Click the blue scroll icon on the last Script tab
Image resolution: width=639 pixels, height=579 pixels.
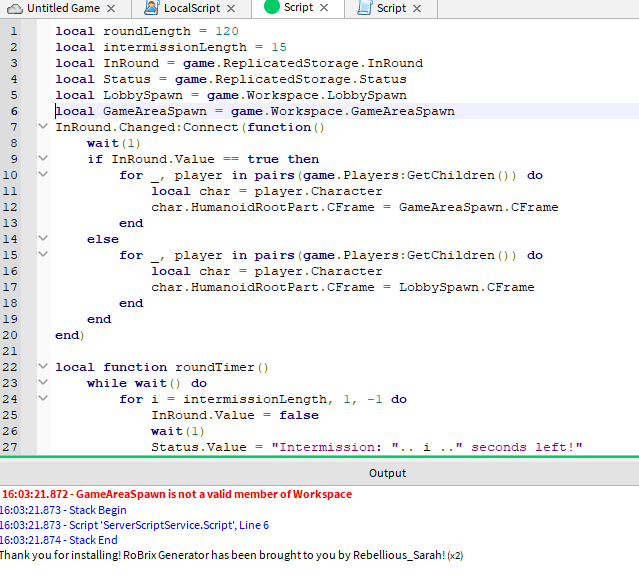(x=363, y=8)
